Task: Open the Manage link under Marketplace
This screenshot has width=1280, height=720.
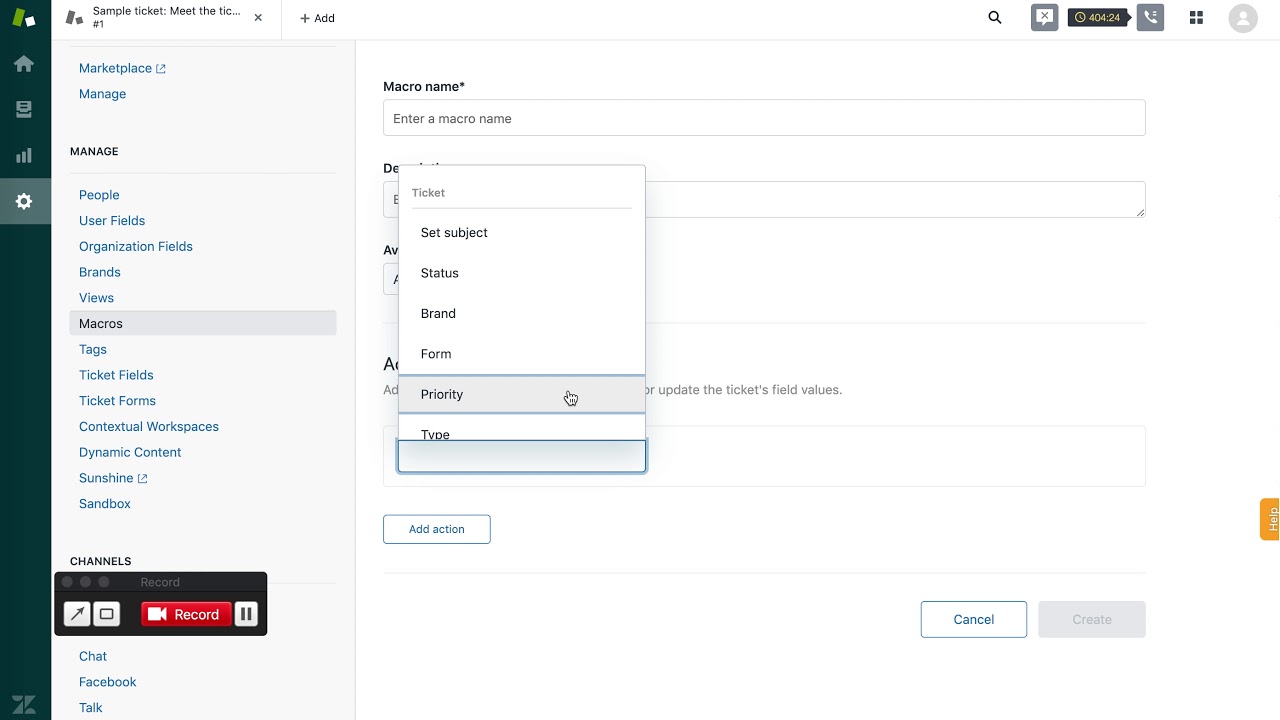Action: pyautogui.click(x=102, y=94)
